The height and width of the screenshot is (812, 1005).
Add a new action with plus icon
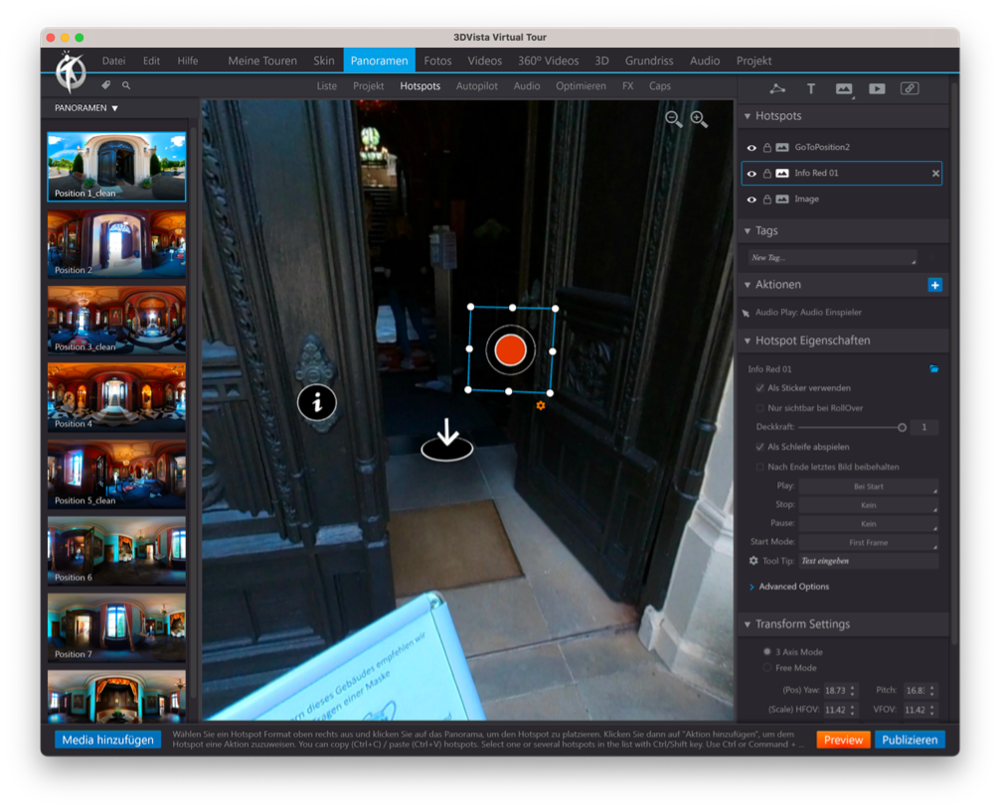[935, 285]
